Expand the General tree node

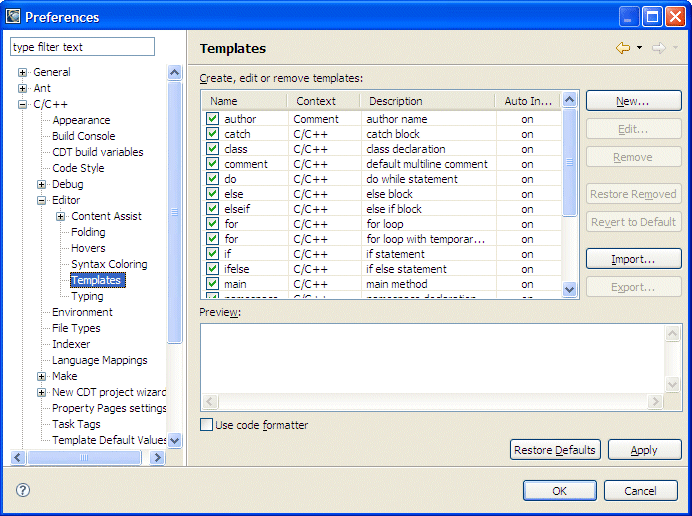(23, 72)
